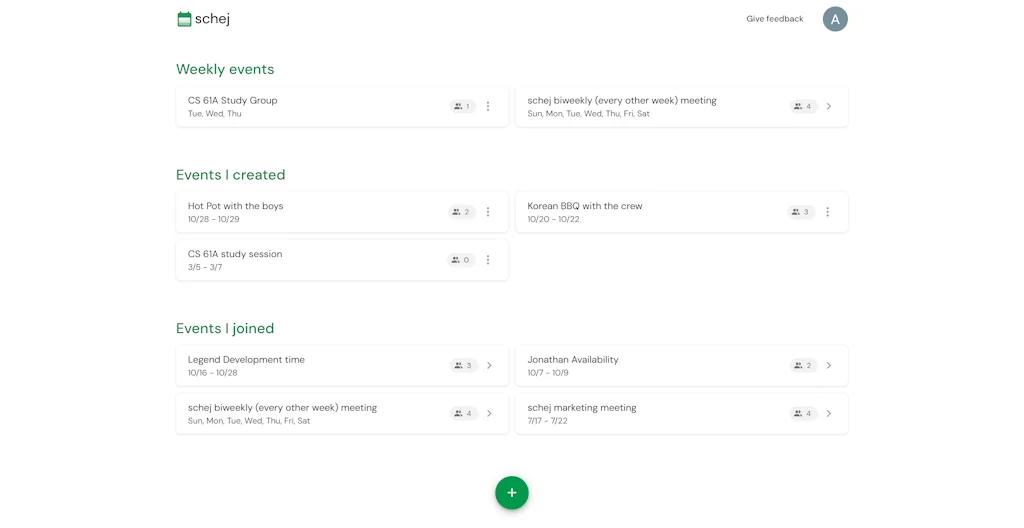Open the user avatar account menu

(x=834, y=19)
